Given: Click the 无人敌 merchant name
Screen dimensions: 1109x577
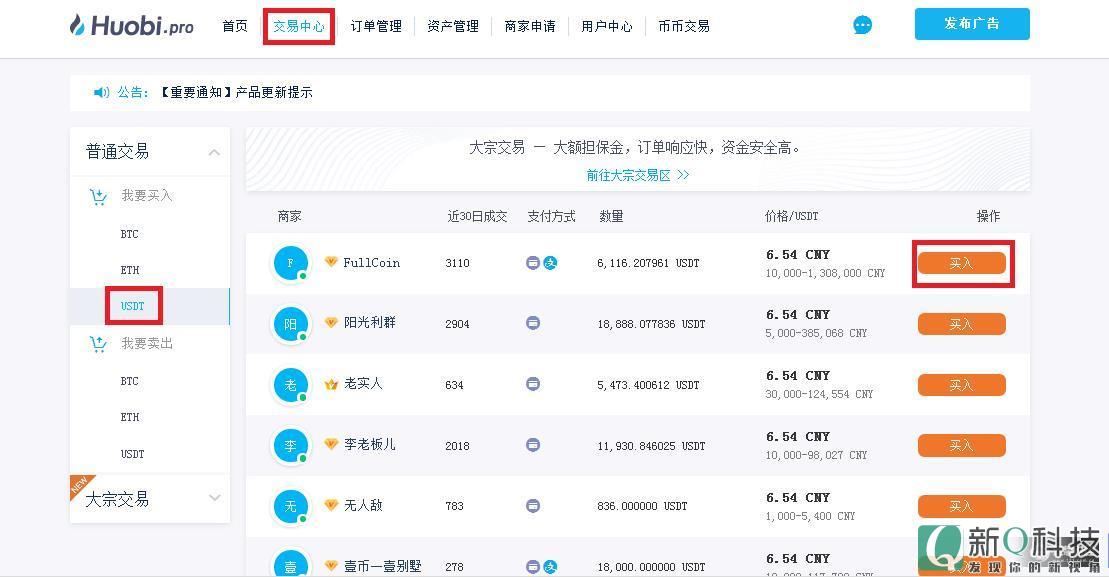Looking at the screenshot, I should [363, 505].
